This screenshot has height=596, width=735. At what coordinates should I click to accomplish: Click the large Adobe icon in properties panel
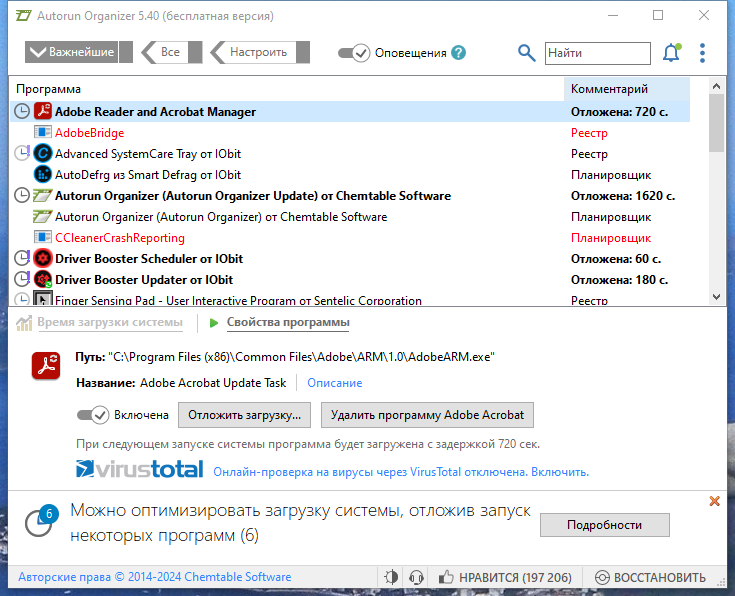(x=46, y=365)
